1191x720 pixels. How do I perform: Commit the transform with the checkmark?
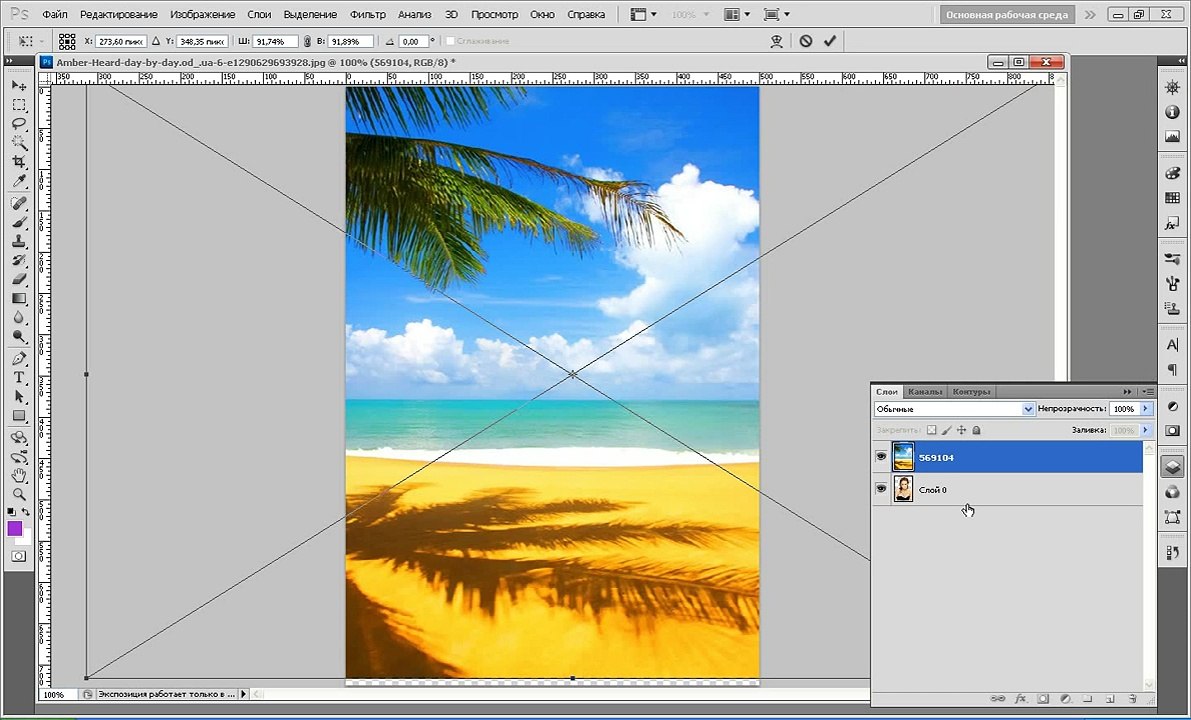tap(829, 41)
